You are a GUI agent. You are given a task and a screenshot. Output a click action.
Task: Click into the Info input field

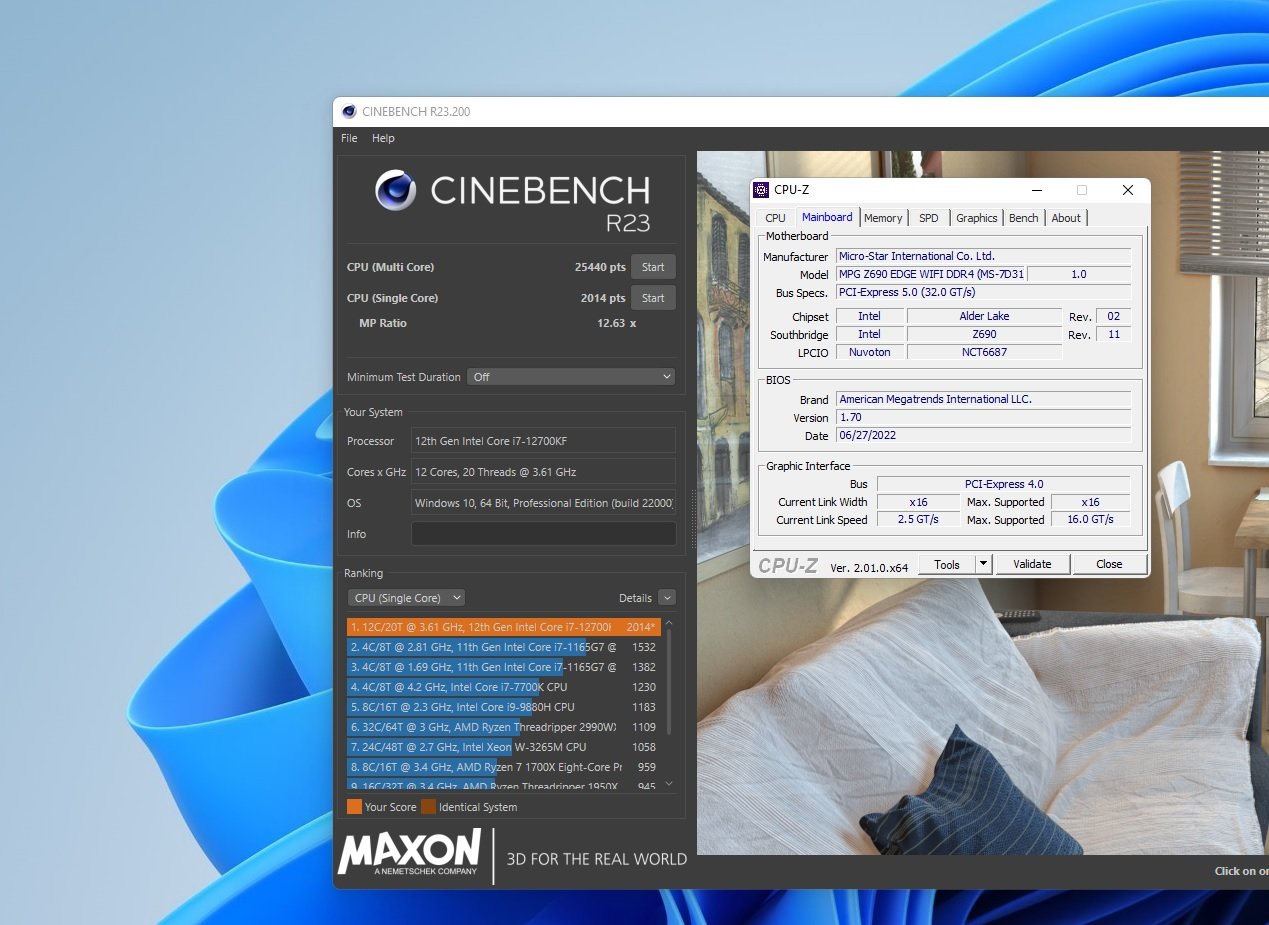(543, 534)
